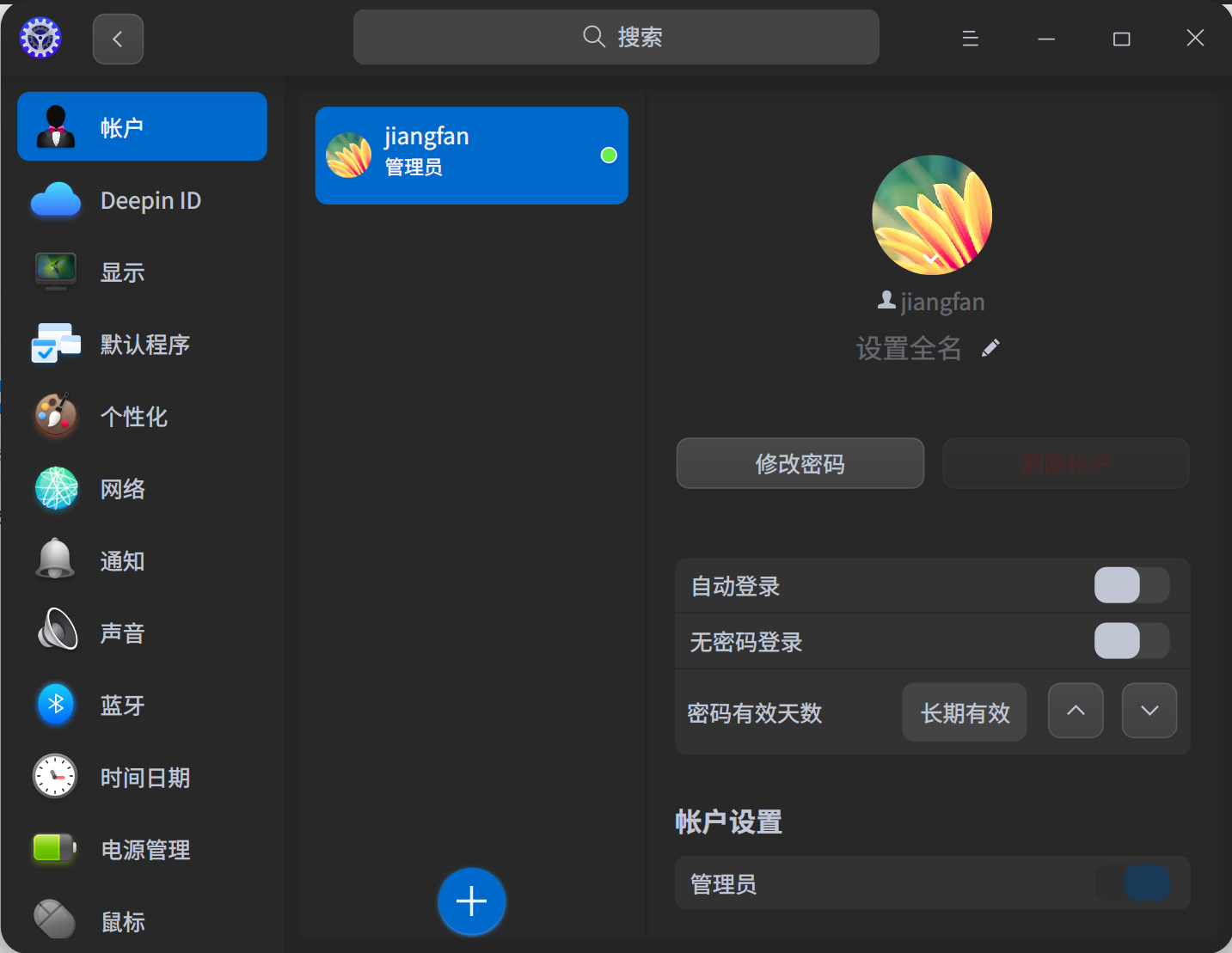Open the hamburger menu in title bar
This screenshot has height=953, width=1232.
click(970, 38)
